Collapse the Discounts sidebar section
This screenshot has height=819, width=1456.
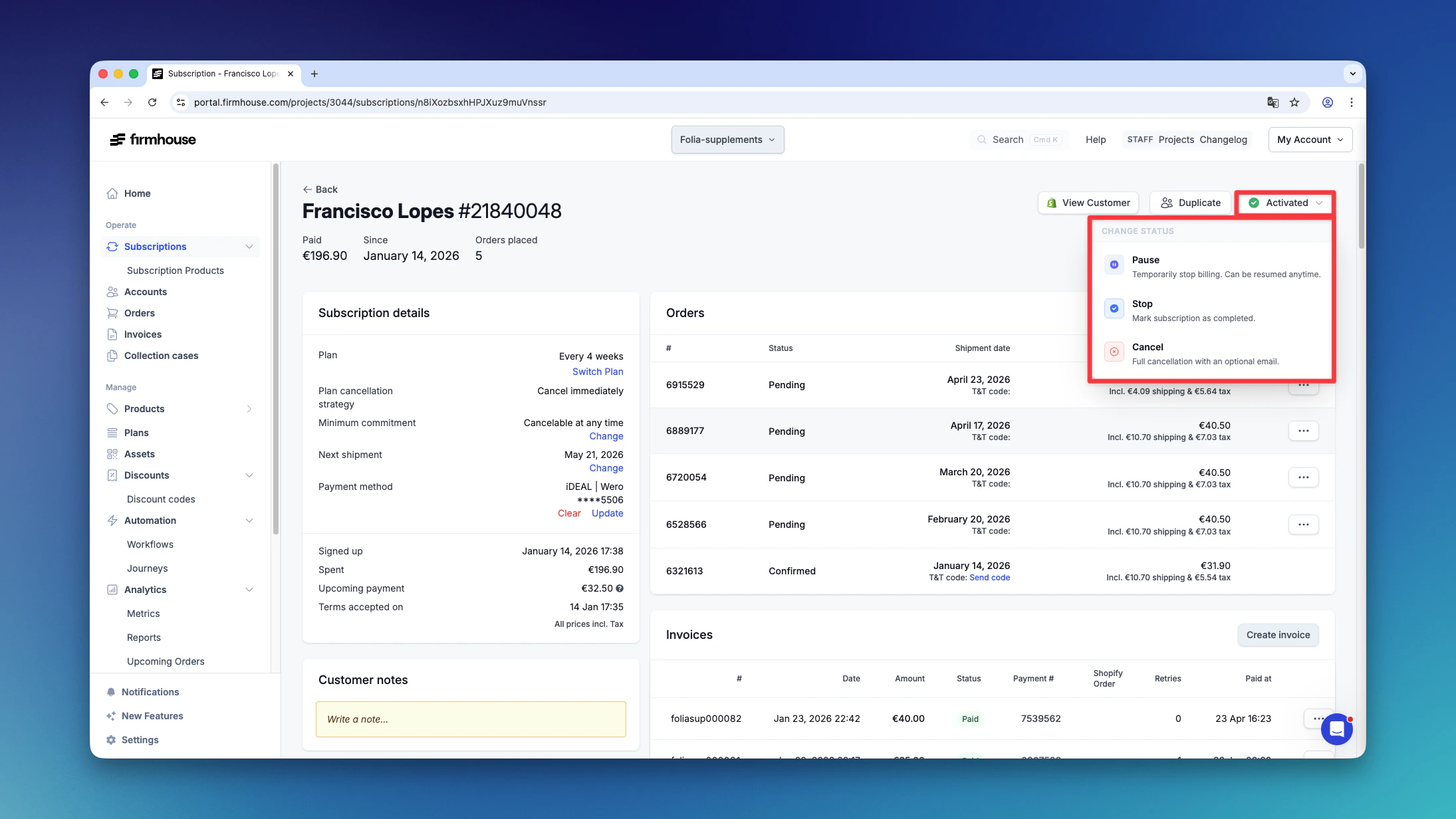coord(249,475)
